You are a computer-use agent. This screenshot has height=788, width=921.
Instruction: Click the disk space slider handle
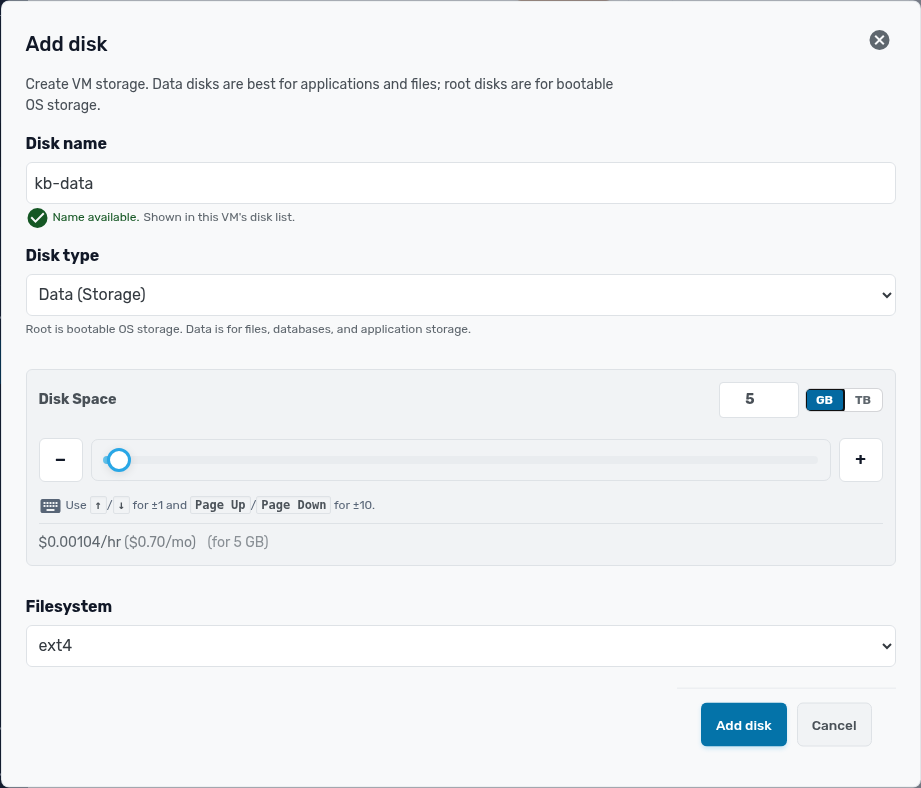tap(119, 460)
